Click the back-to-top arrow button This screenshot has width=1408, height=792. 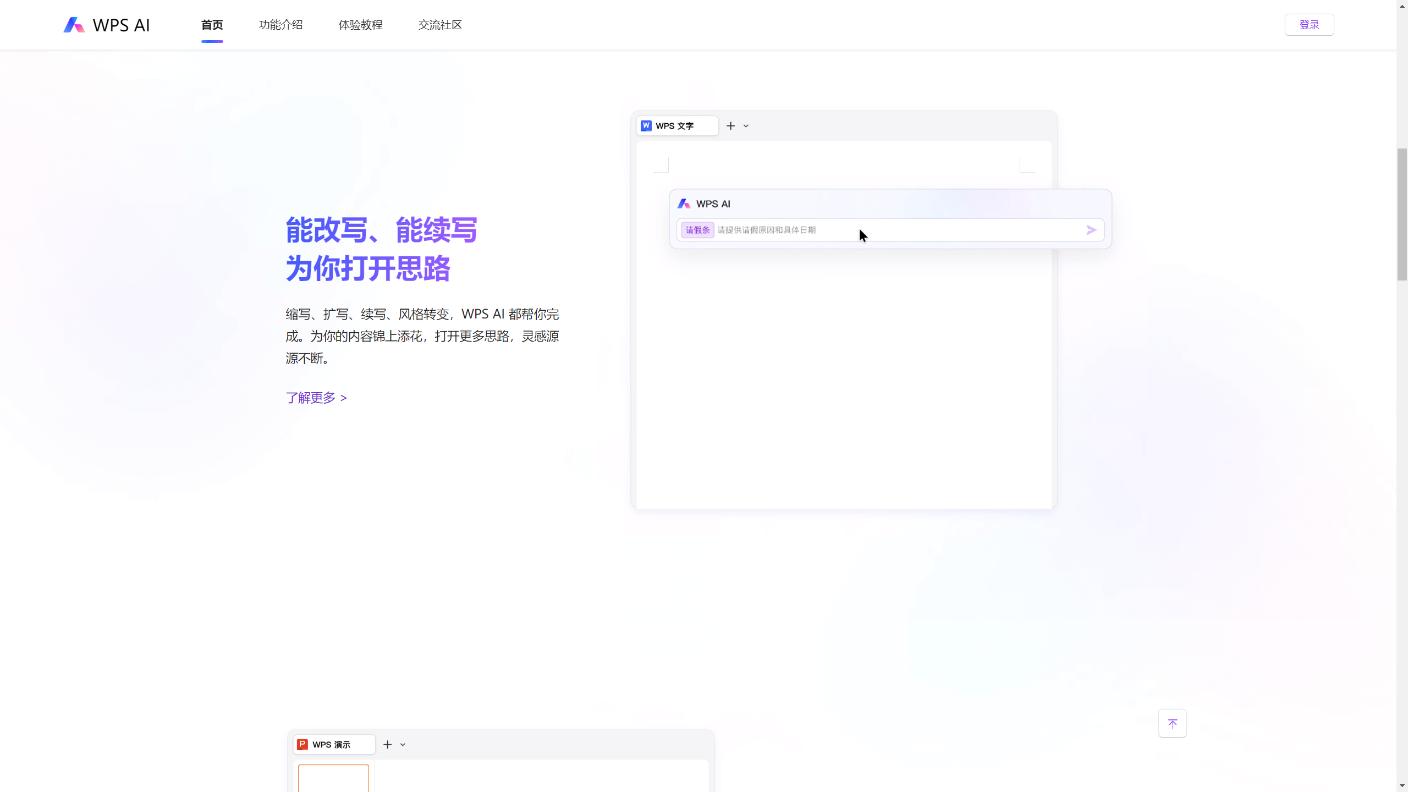(1172, 724)
